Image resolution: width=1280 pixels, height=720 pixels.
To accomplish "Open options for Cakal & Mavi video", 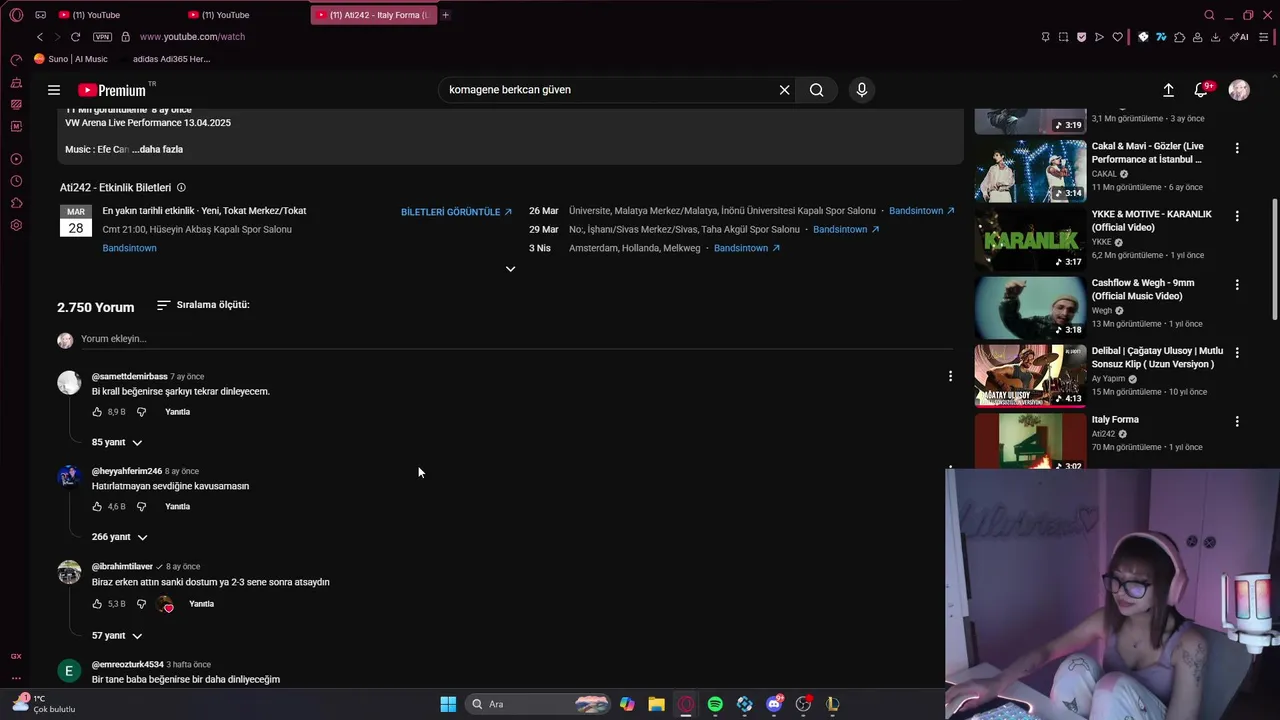I will coord(1237,148).
